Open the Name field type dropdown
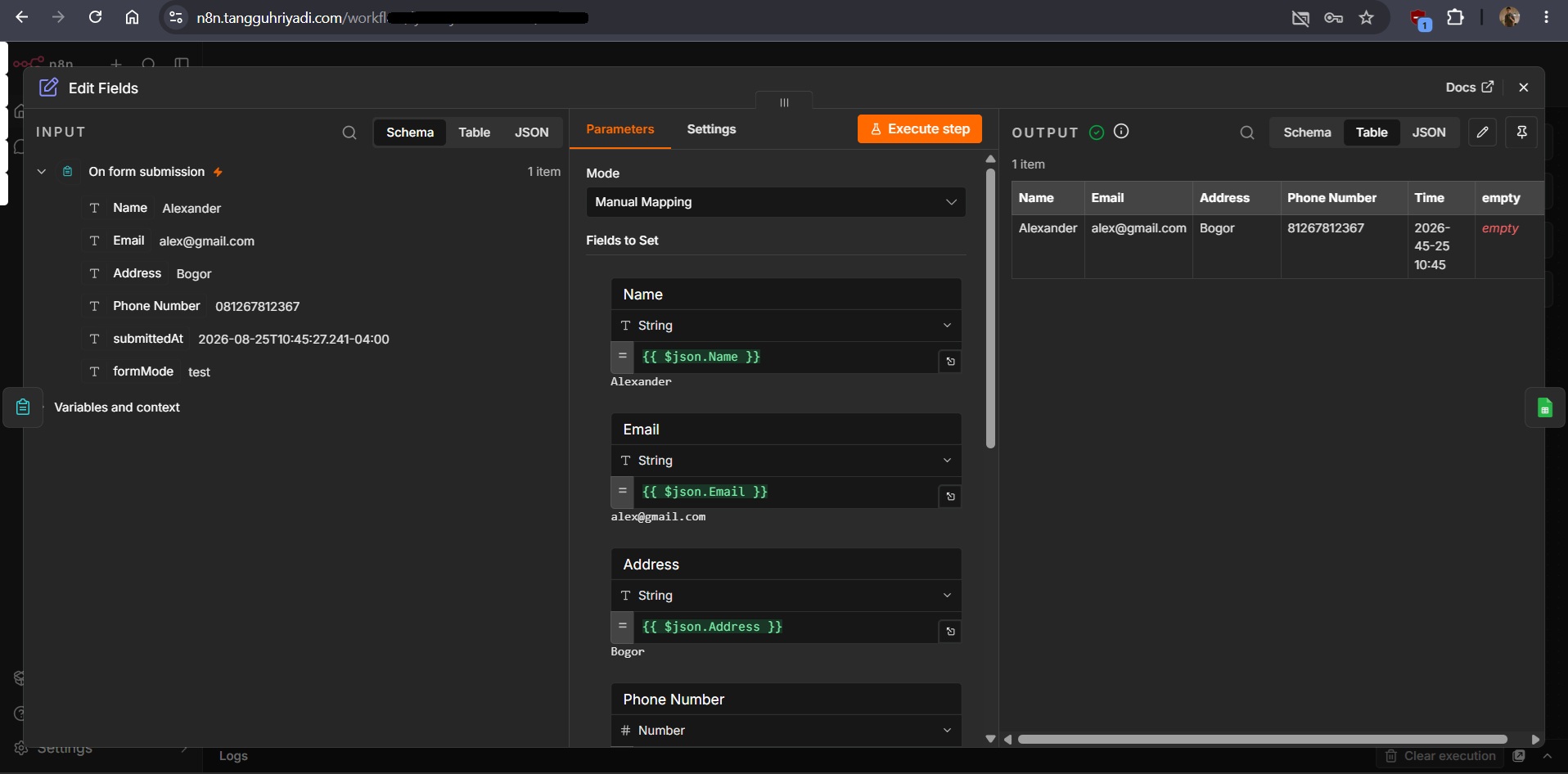Image resolution: width=1568 pixels, height=774 pixels. 786,326
